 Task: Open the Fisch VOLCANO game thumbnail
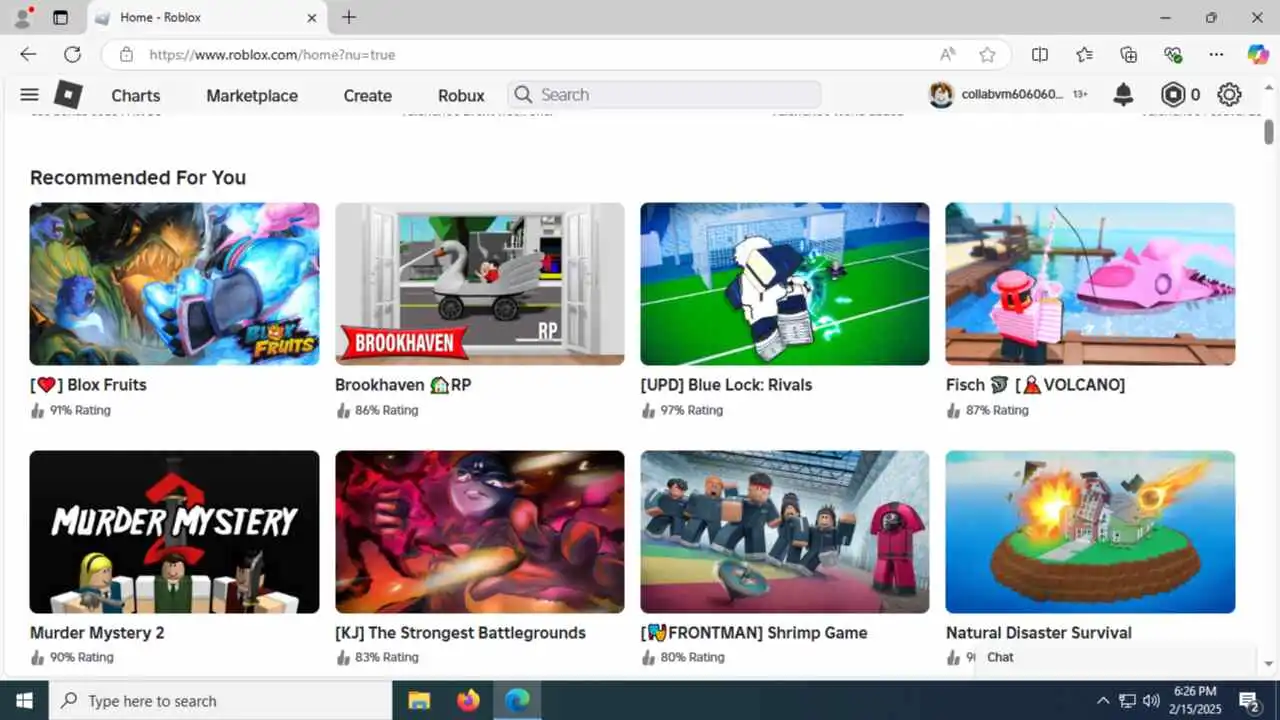point(1090,284)
